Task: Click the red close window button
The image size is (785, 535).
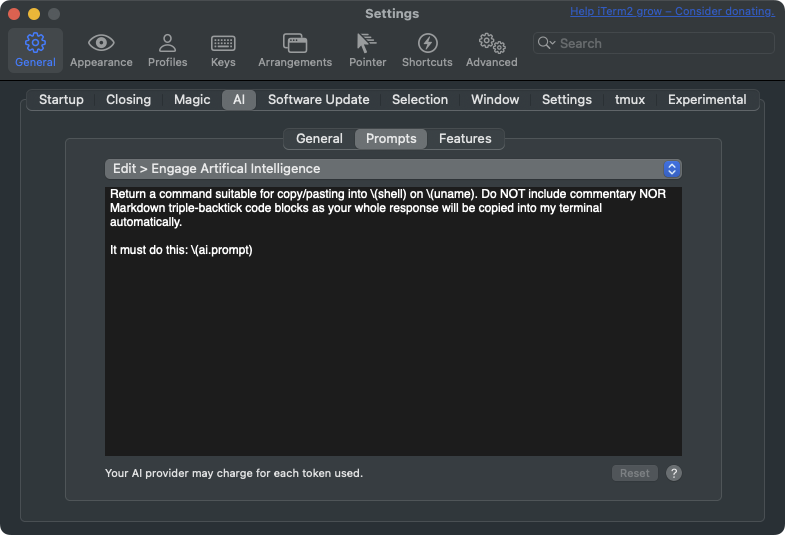Action: point(14,14)
